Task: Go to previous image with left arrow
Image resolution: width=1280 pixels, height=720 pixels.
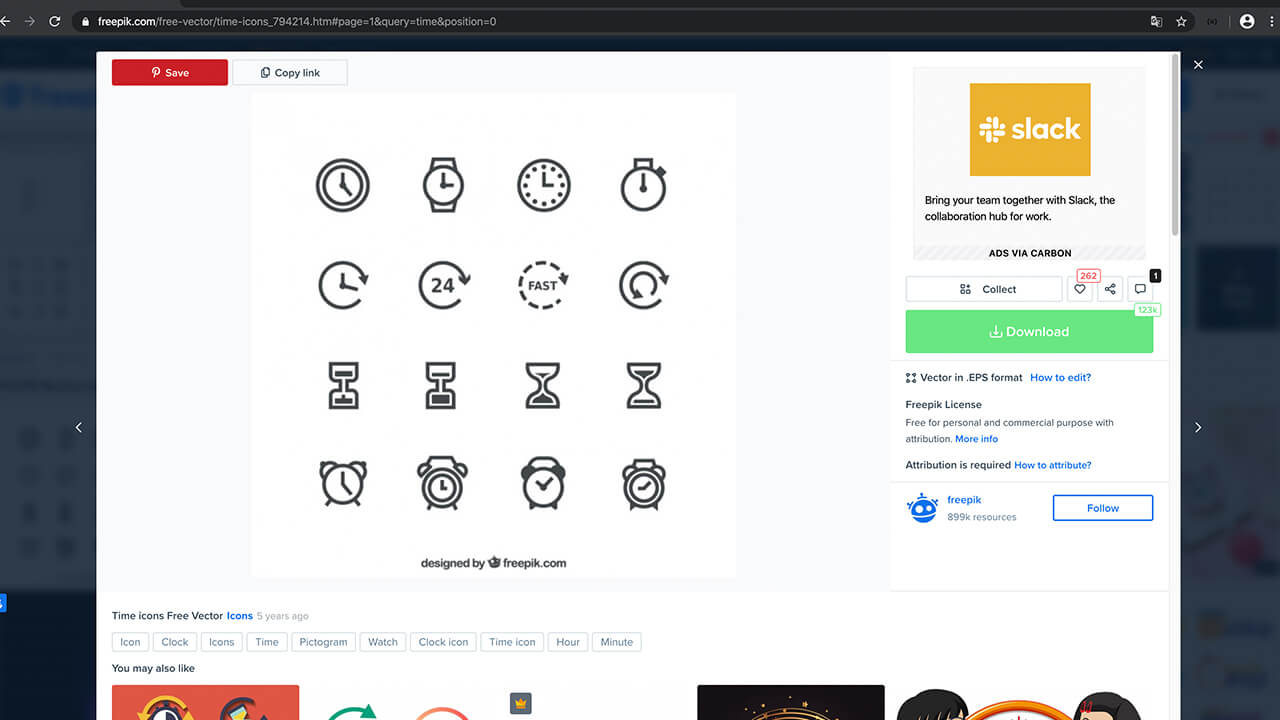Action: click(79, 427)
